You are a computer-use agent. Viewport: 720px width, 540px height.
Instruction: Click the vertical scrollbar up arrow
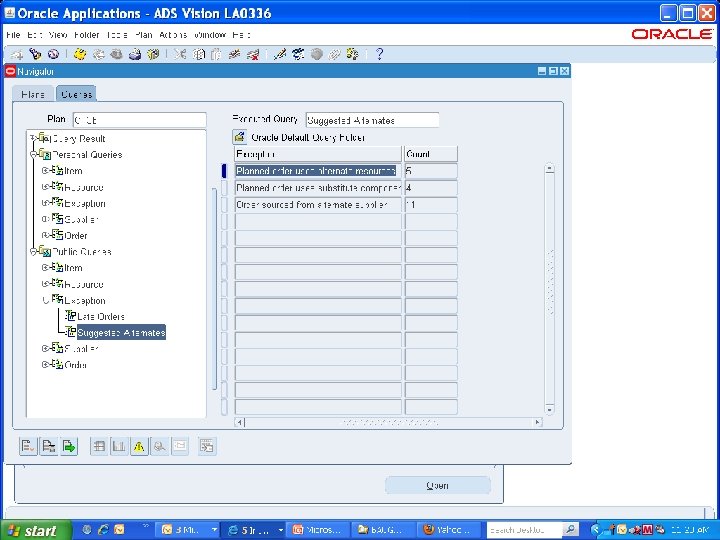point(549,169)
